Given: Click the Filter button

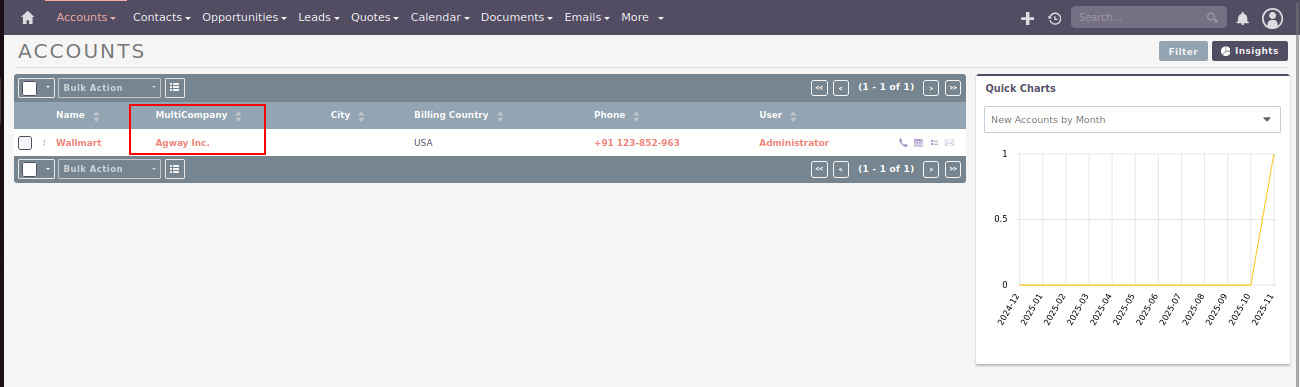Looking at the screenshot, I should tap(1183, 51).
